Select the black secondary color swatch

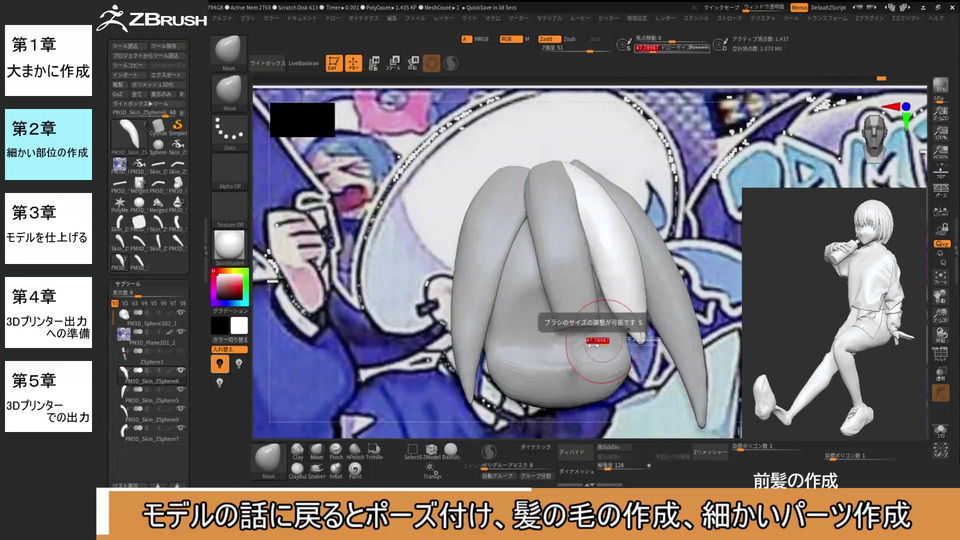click(x=220, y=325)
